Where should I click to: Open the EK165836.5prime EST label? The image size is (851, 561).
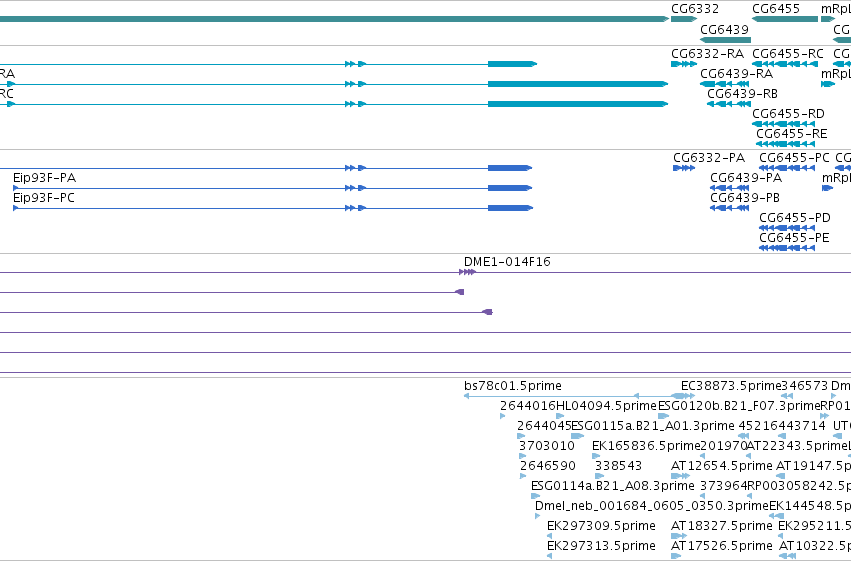point(646,446)
